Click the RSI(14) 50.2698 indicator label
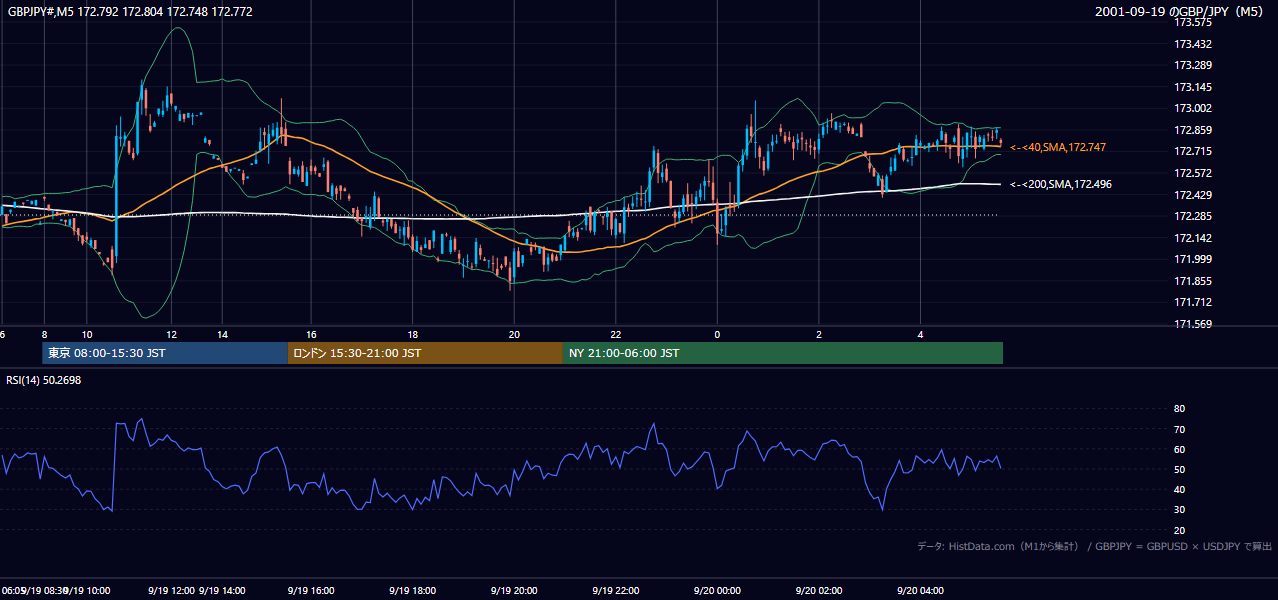 pos(44,380)
